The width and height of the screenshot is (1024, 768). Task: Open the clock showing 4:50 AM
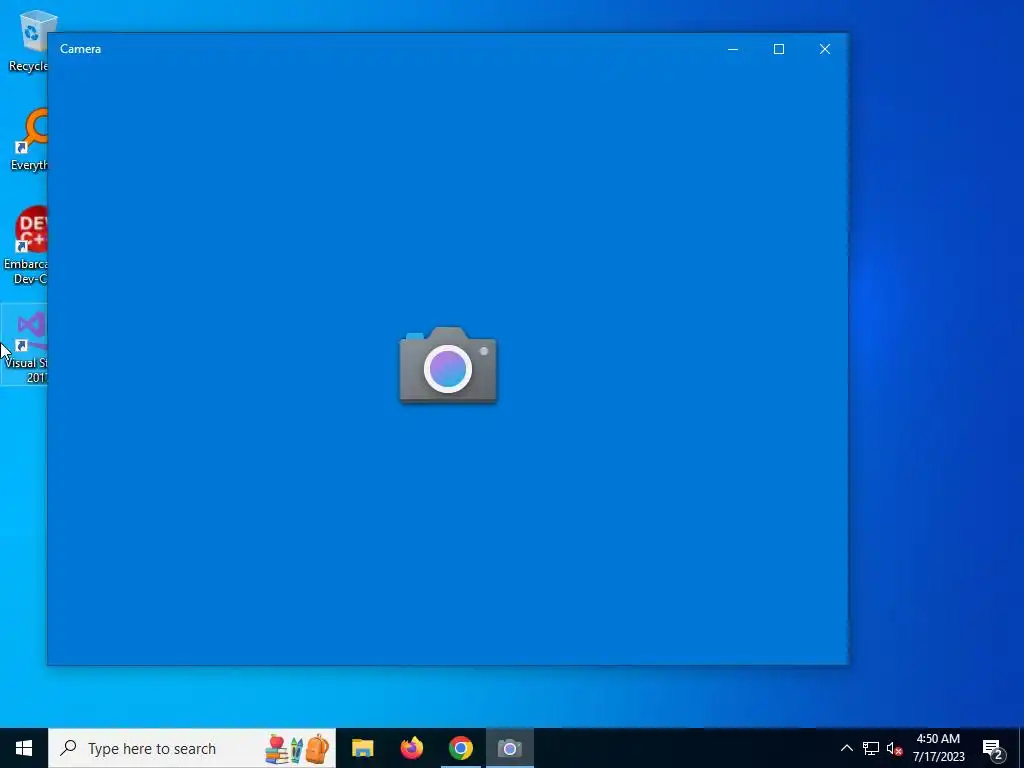tap(938, 748)
